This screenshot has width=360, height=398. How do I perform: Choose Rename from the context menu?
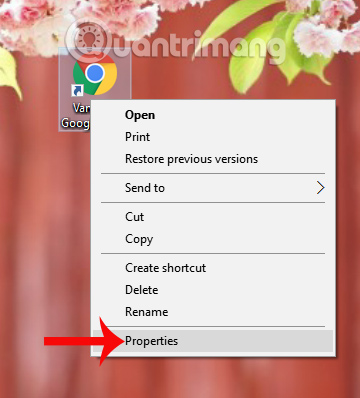pos(213,312)
